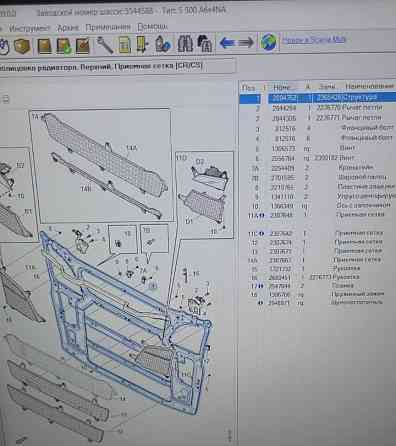396x446 pixels.
Task: Open the Инструмент menu
Action: coord(29,28)
